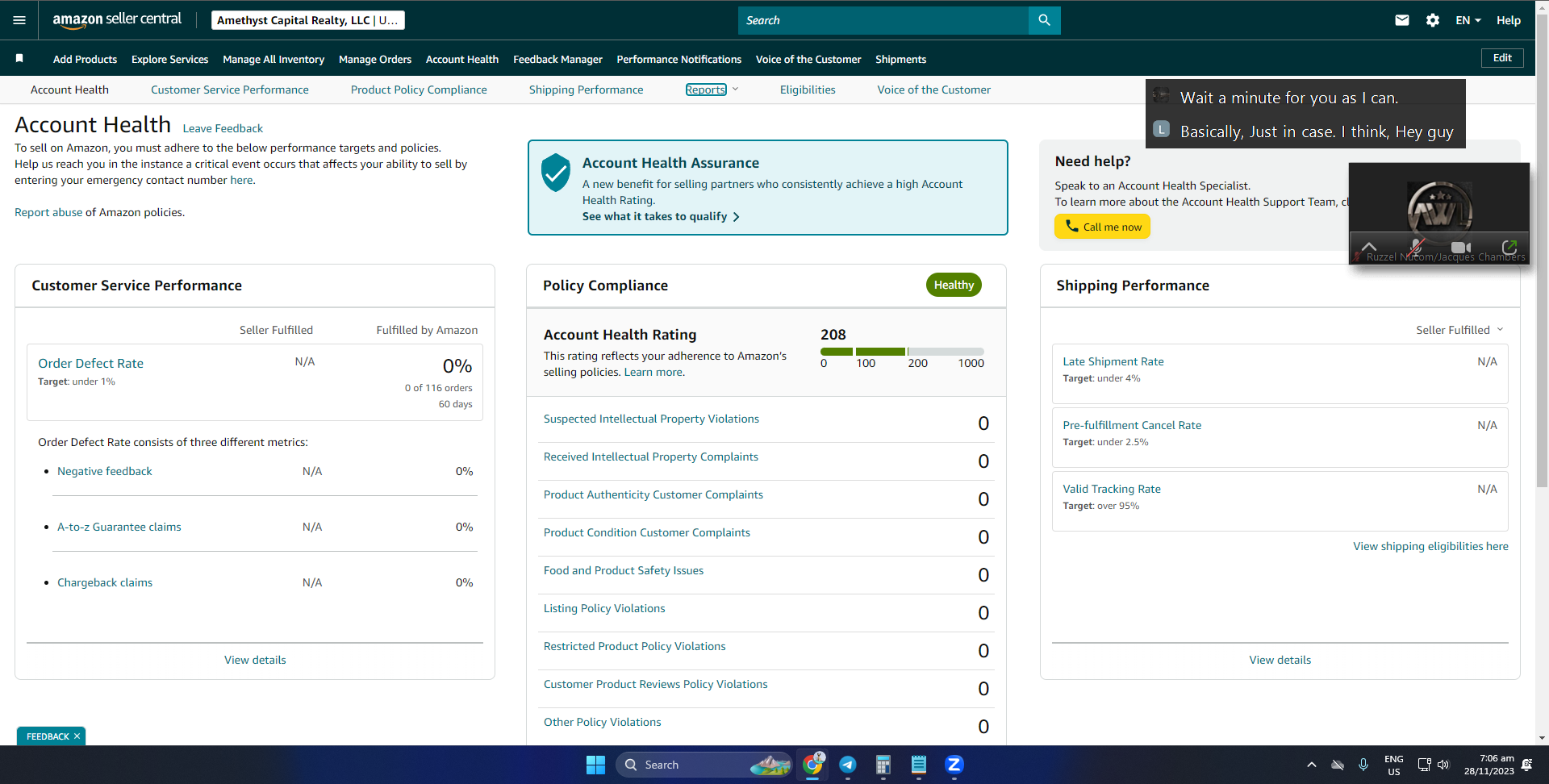
Task: Open Windows Start menu
Action: [x=595, y=765]
